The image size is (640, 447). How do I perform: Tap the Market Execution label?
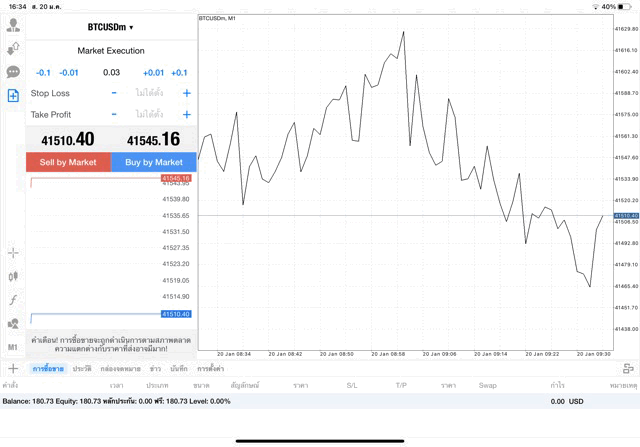pyautogui.click(x=111, y=51)
